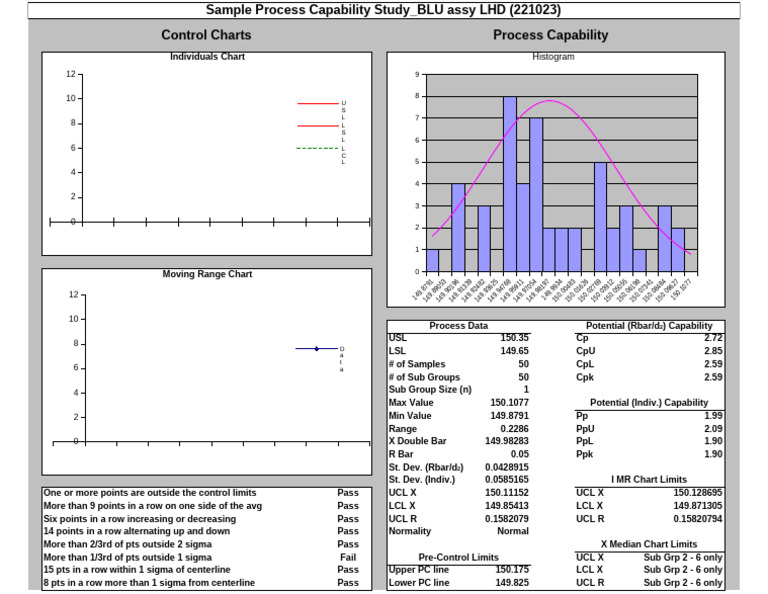
Task: Select the red USL legend line in Individuals Chart
Action: click(x=317, y=104)
